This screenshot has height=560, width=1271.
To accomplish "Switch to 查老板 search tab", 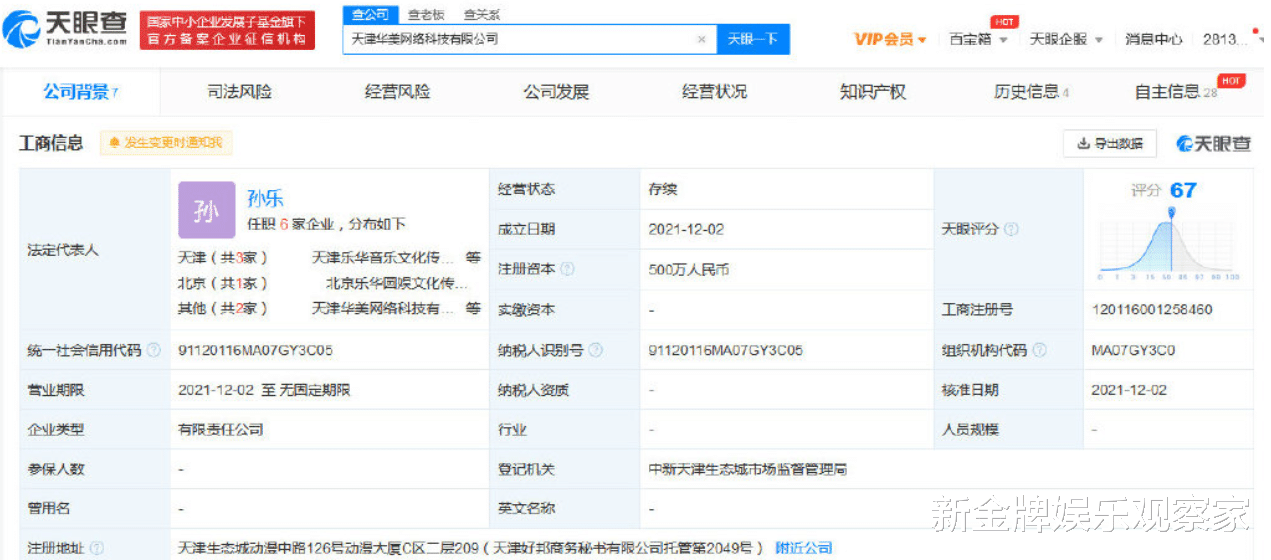I will [x=425, y=15].
